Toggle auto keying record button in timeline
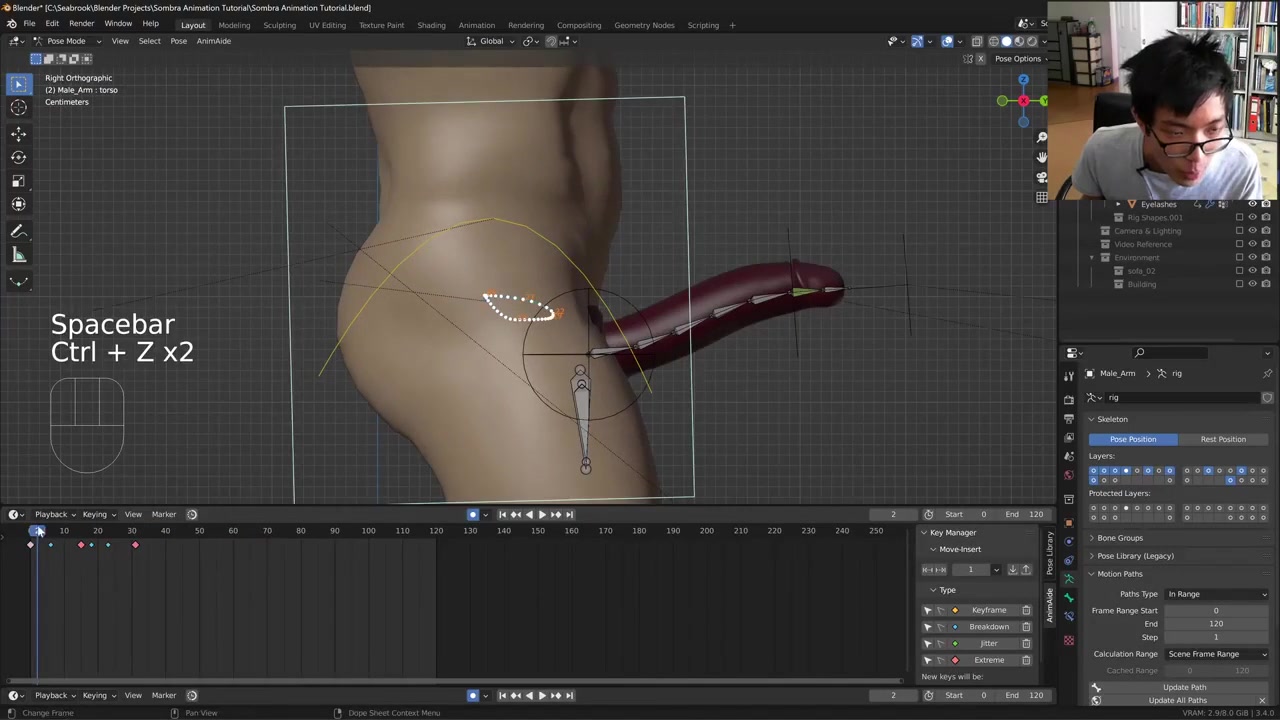The width and height of the screenshot is (1280, 720). click(473, 514)
